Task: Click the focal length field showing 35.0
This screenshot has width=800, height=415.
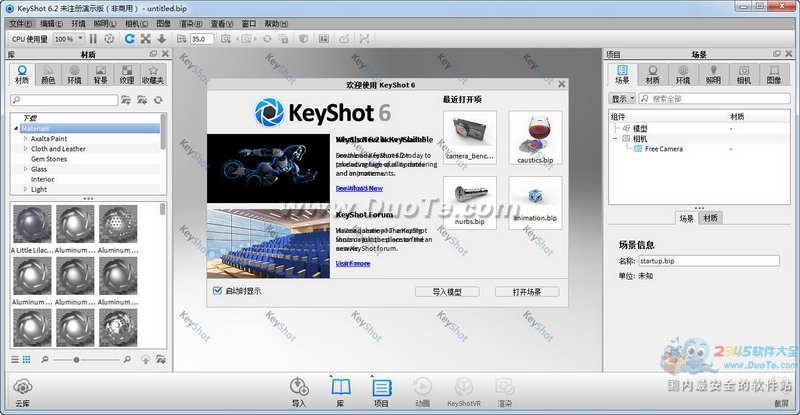Action: [x=202, y=39]
